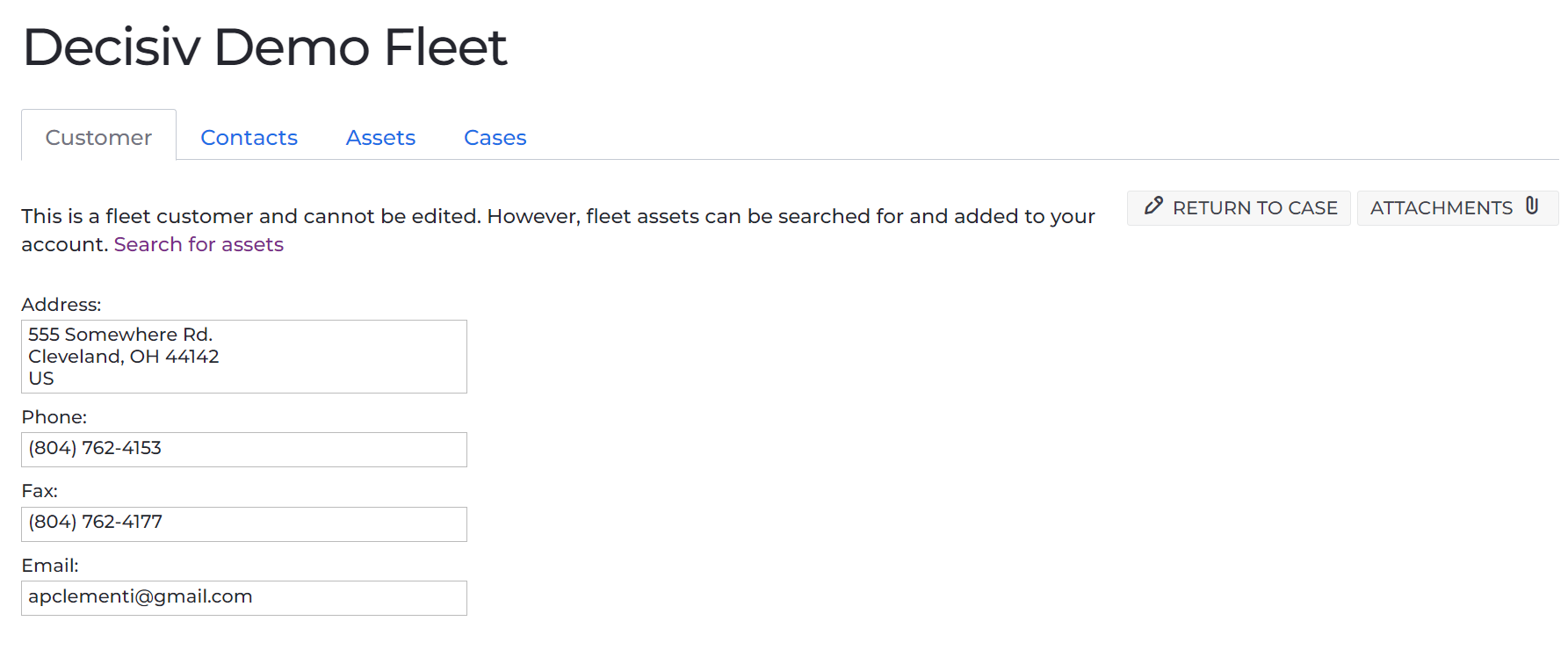Click the Phone: label
Viewport: 1568px width, 650px height.
54,417
